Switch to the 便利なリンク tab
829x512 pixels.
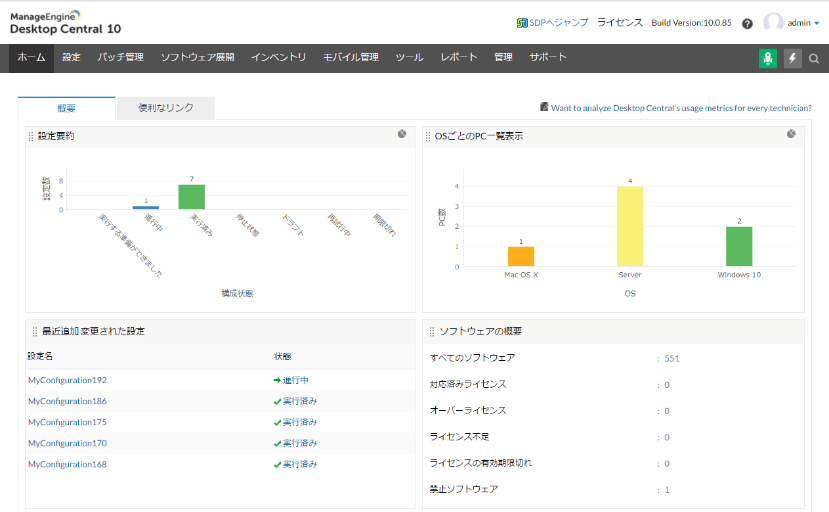[166, 108]
